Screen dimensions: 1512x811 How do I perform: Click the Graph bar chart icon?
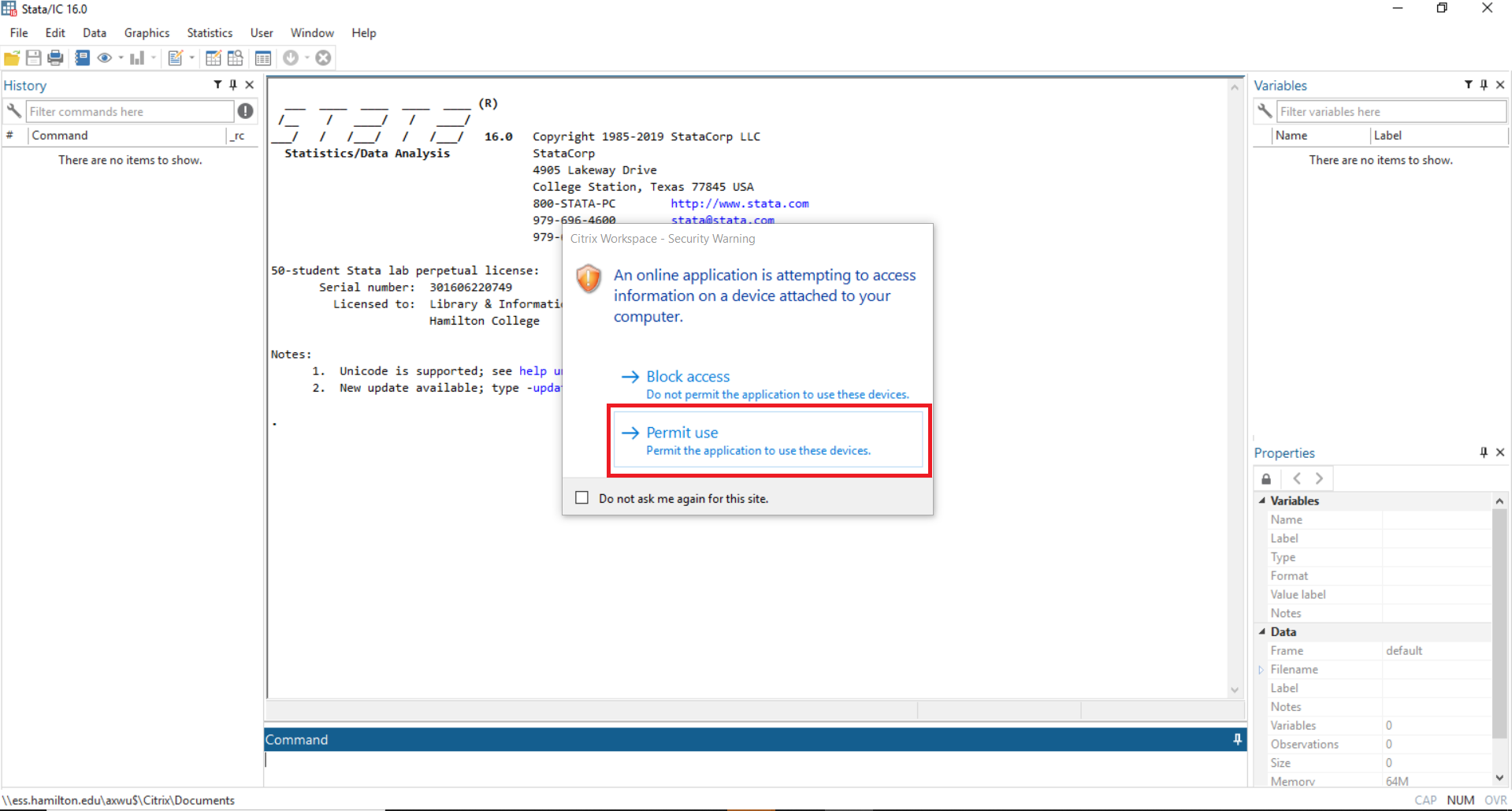pos(137,58)
